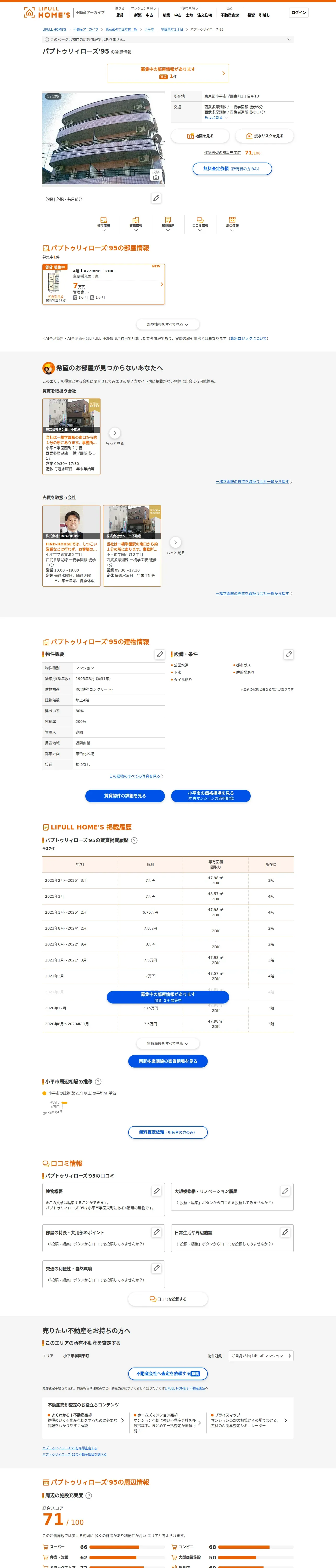
Task: Click the info icon on notice bar
Action: click(46, 39)
